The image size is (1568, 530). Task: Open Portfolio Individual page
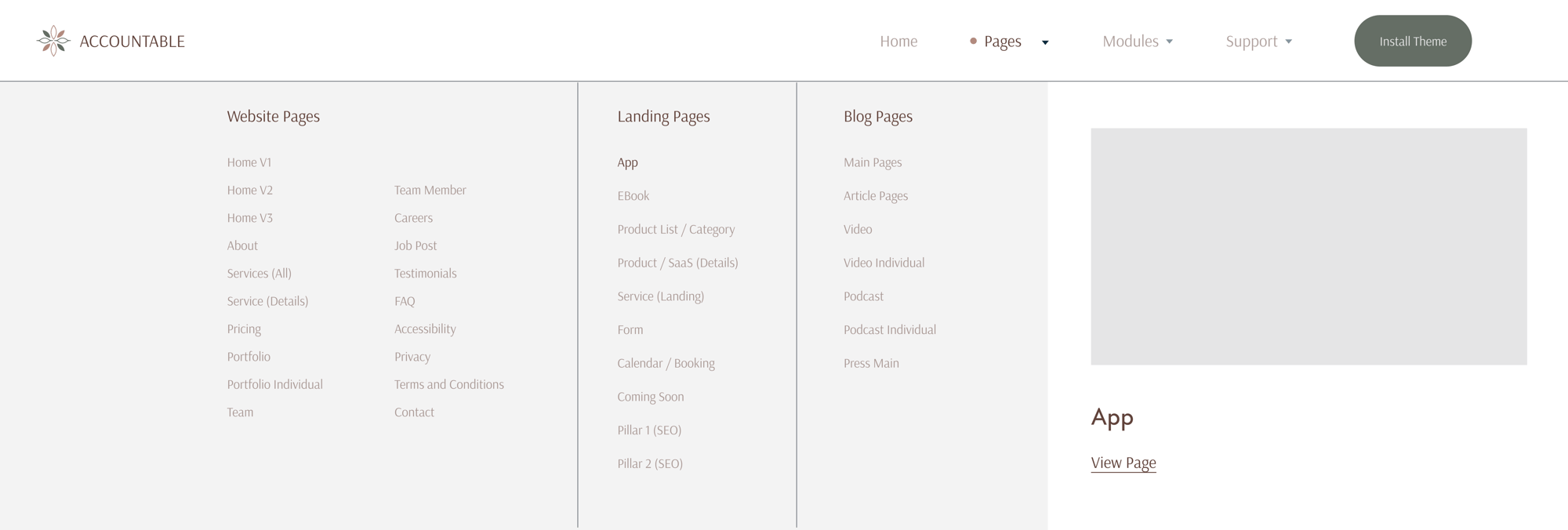(274, 384)
